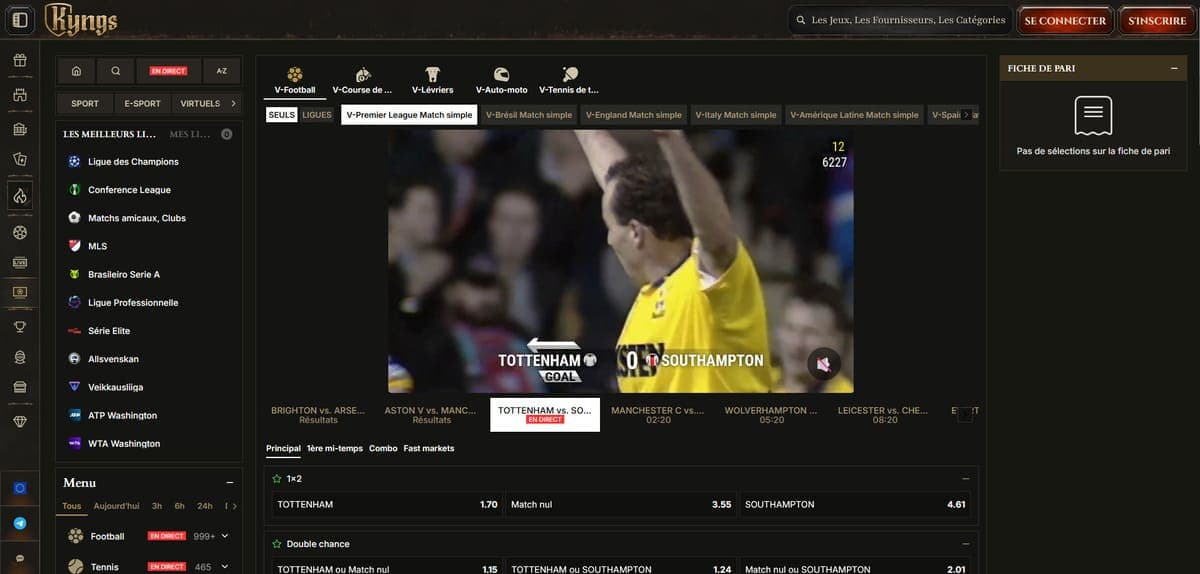The image size is (1200, 574).
Task: Open Conference League entry
Action: tap(149, 190)
